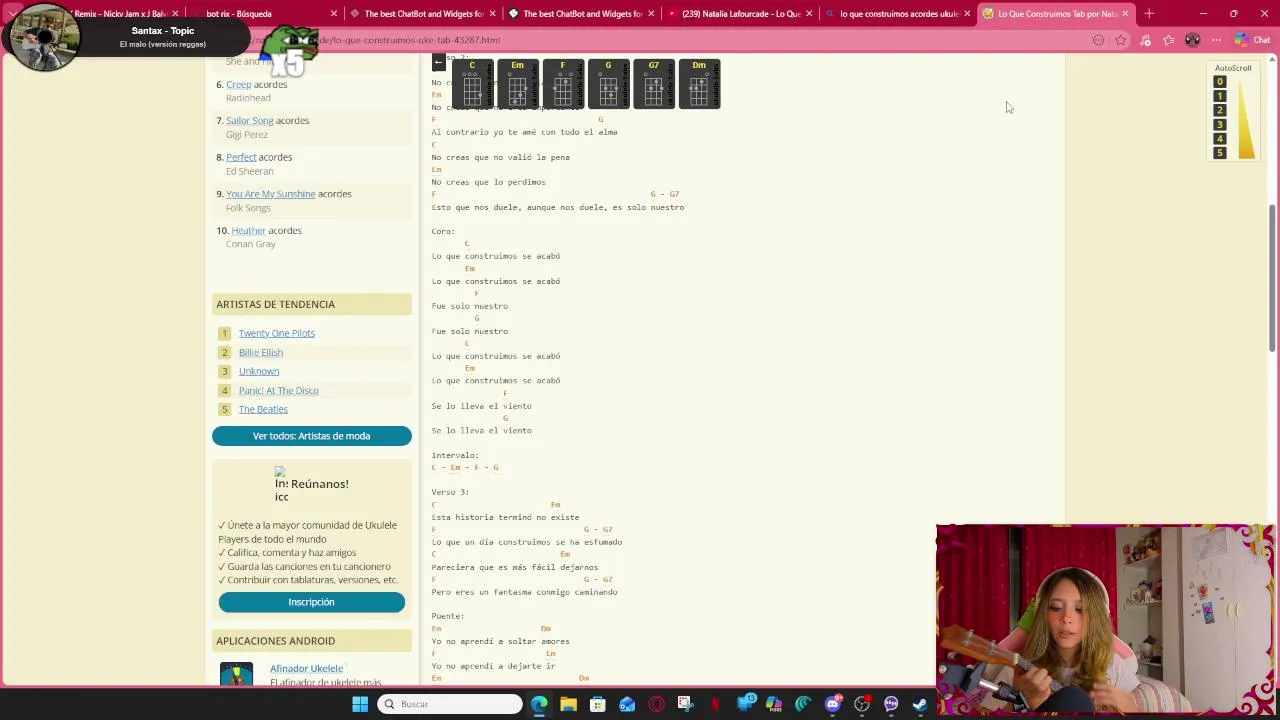Set AutoScroll speed to 5

(x=1219, y=153)
